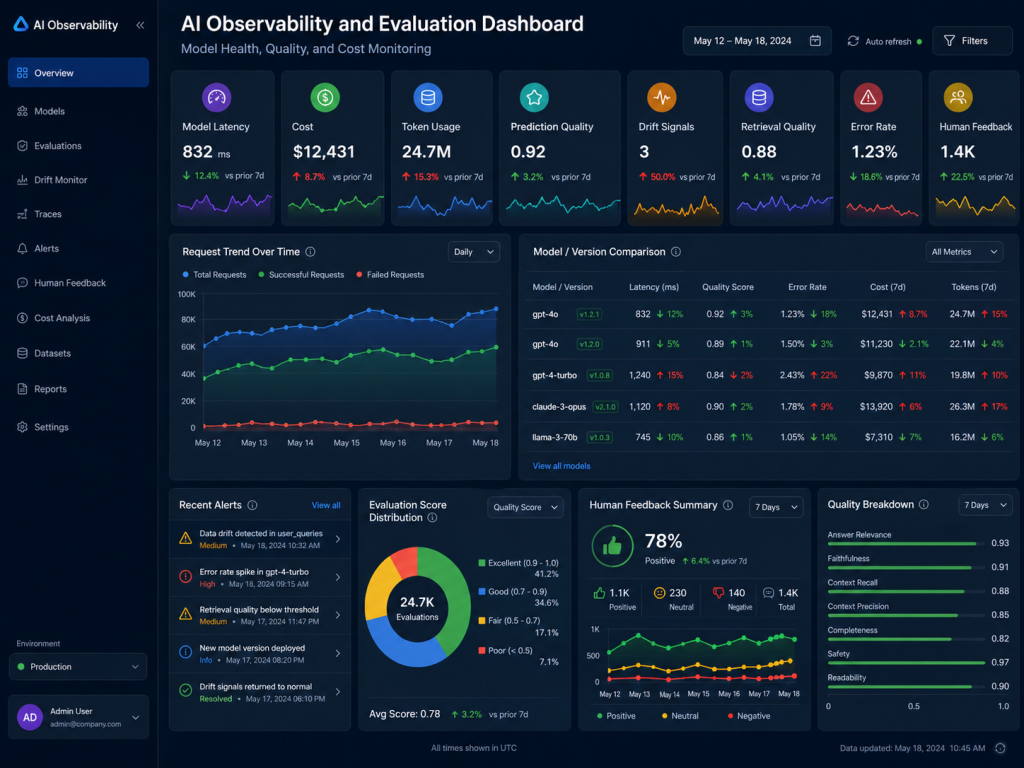
Task: Click View all models link
Action: [x=561, y=466]
